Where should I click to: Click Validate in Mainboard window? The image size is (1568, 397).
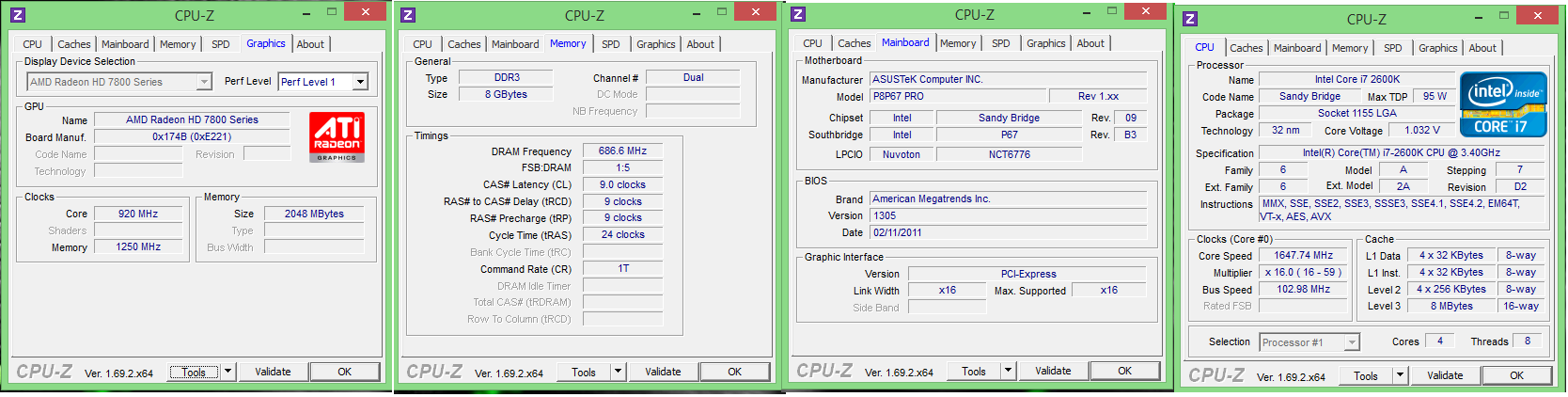pyautogui.click(x=1053, y=371)
